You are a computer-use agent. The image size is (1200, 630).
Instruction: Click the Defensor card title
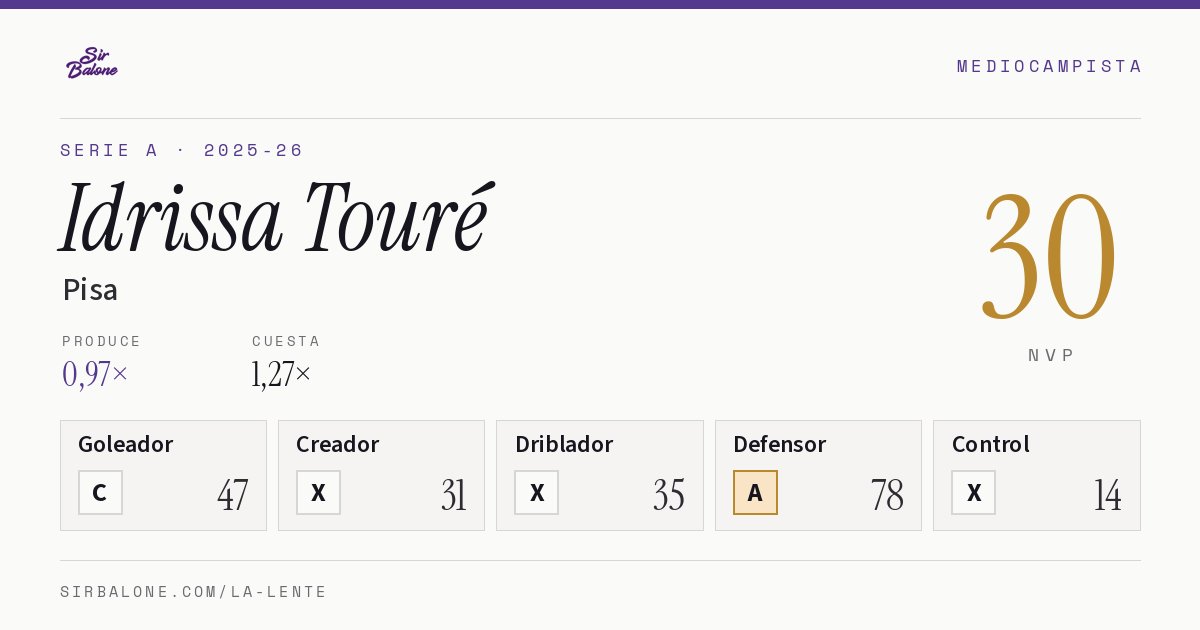pos(780,444)
